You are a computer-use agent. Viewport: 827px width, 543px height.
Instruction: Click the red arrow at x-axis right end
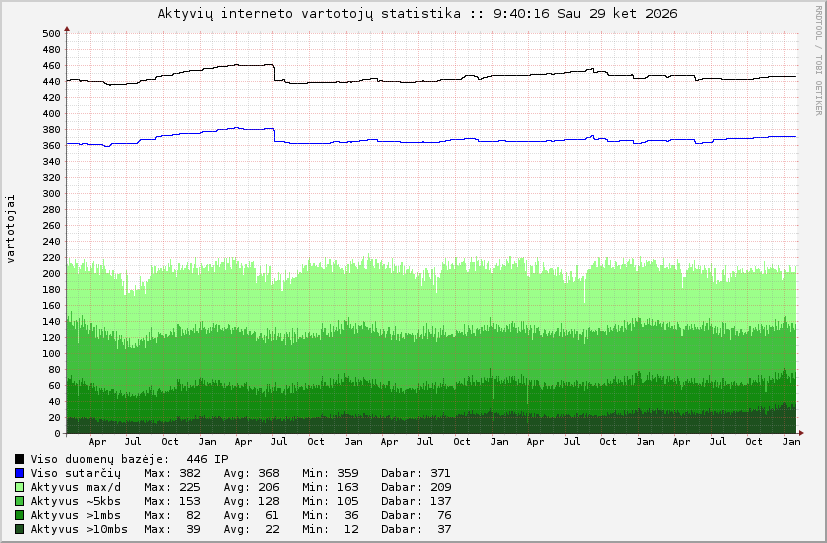pos(802,433)
